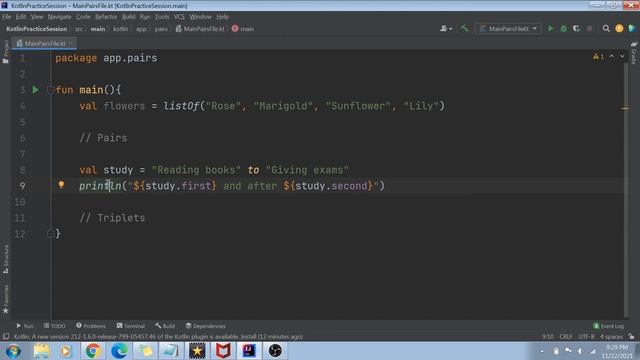Open the Run menu
Screen dimensions: 640x360
(145, 17)
